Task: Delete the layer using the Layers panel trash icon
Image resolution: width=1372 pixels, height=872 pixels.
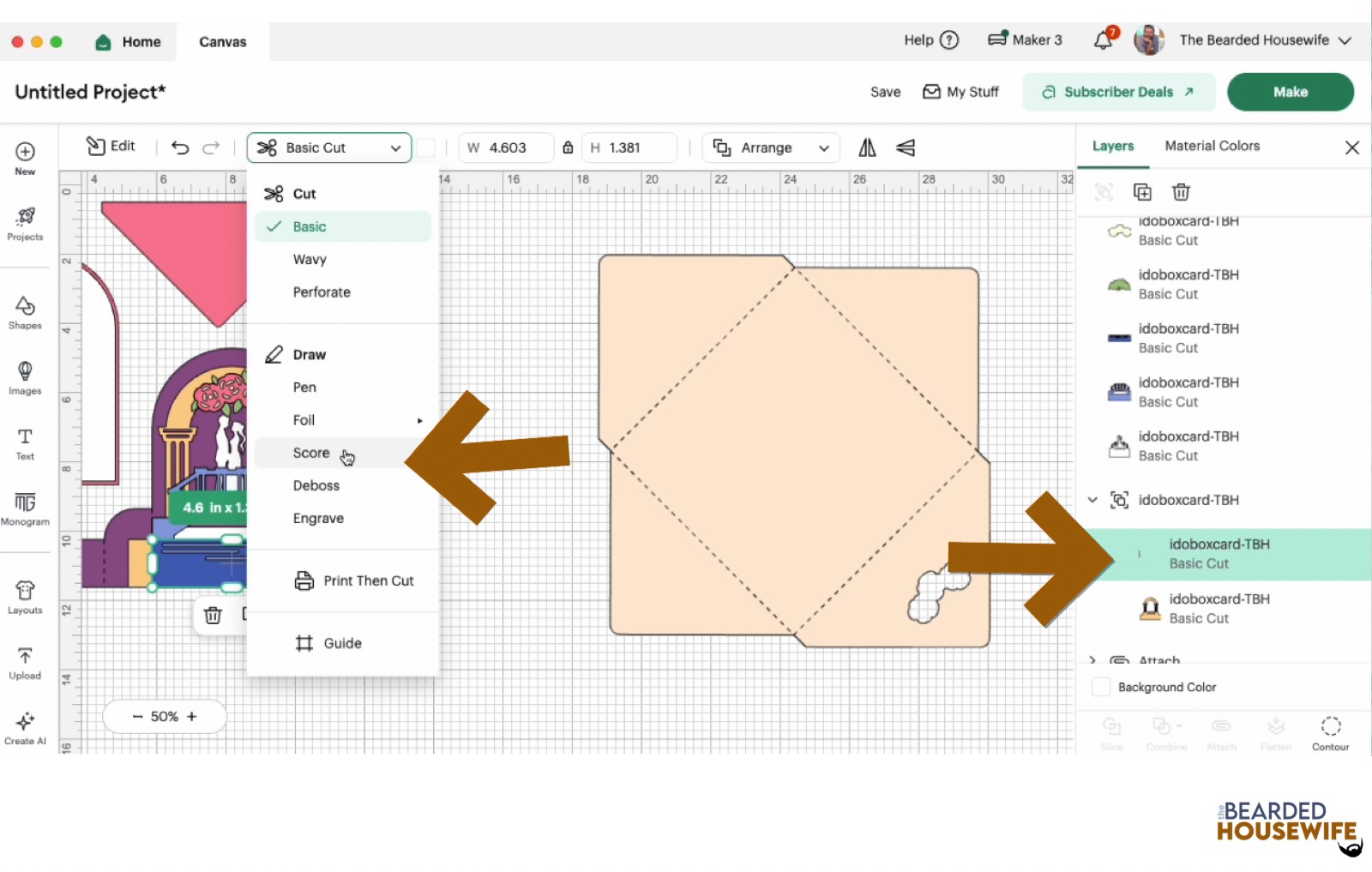Action: pos(1181,192)
